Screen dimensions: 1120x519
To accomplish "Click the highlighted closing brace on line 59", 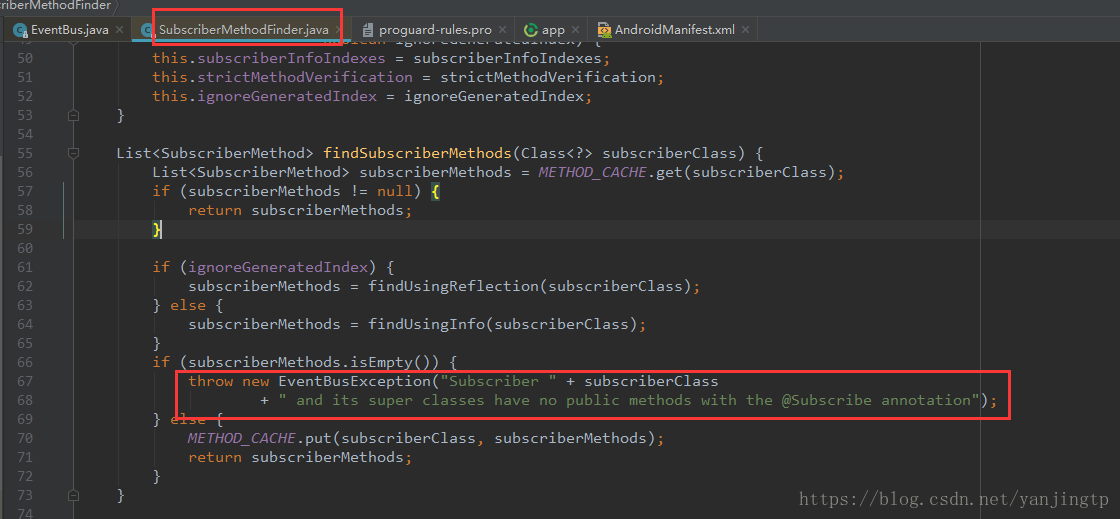I will pos(157,229).
